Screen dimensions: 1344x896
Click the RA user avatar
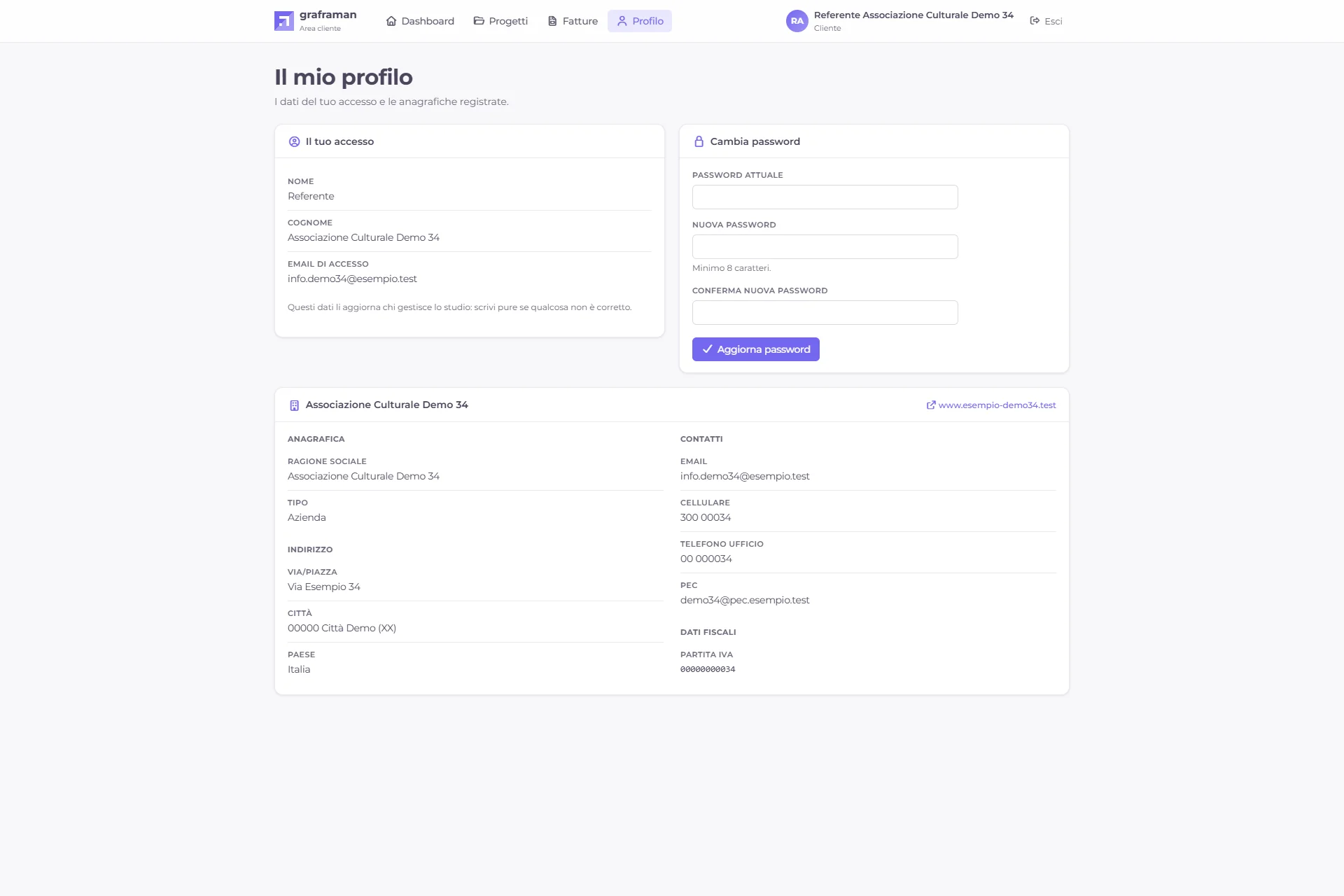[x=797, y=21]
